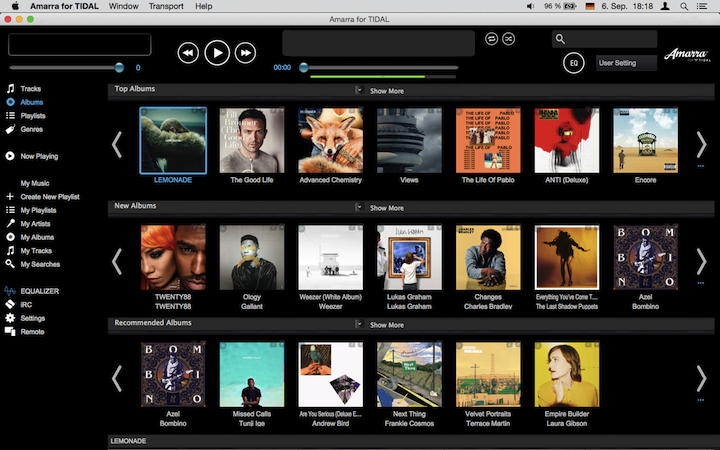Screen dimensions: 720x450
Task: Open the Transport menu
Action: 166,6
